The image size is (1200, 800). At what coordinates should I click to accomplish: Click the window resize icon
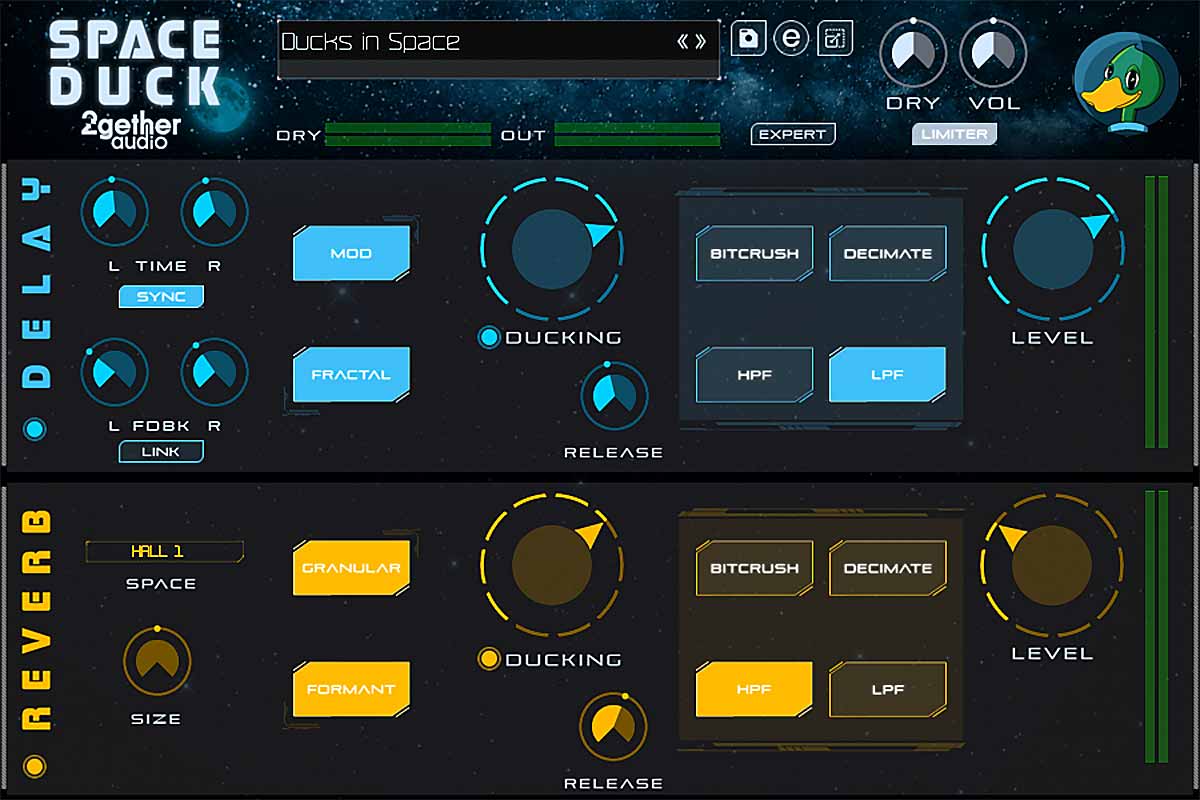[833, 38]
